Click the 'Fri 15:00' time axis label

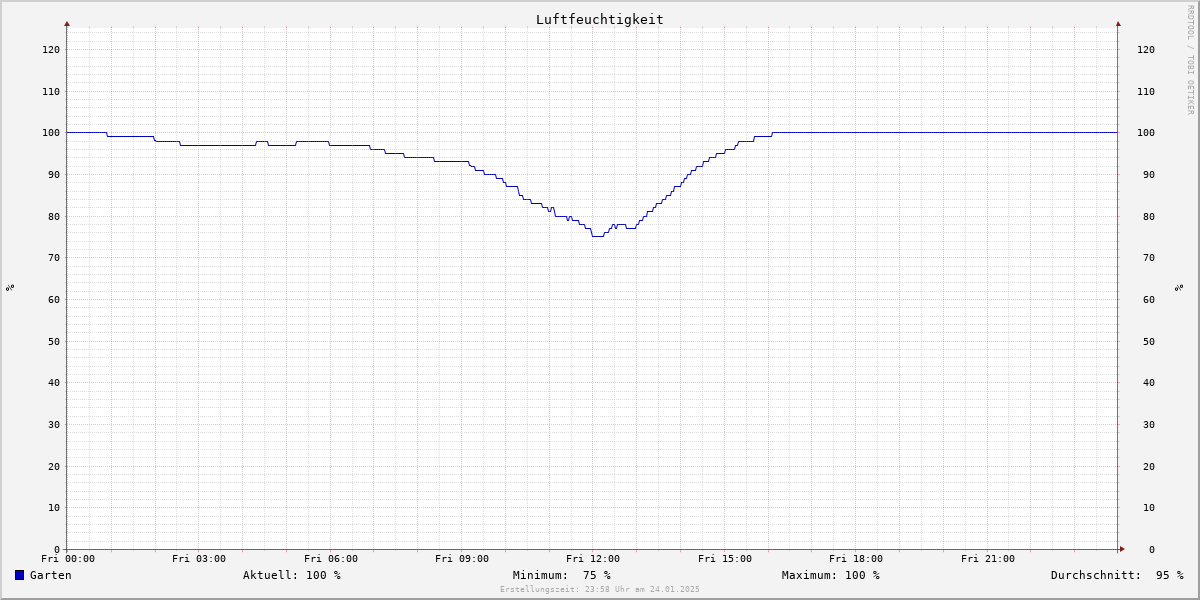click(725, 559)
